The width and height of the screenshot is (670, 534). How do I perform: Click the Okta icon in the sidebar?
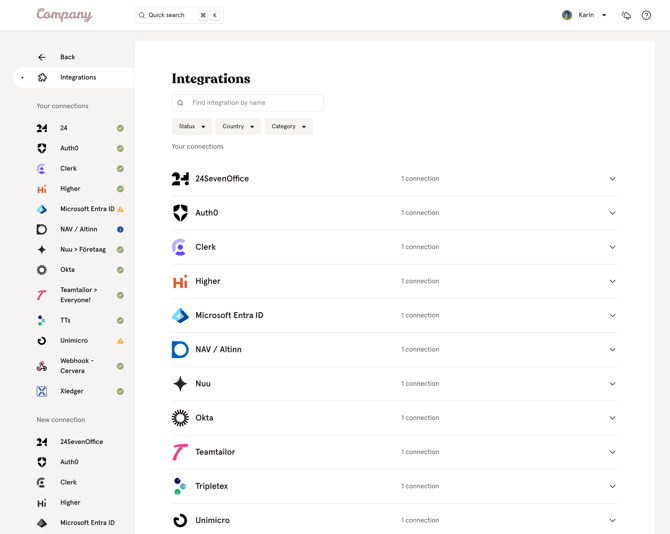[41, 270]
